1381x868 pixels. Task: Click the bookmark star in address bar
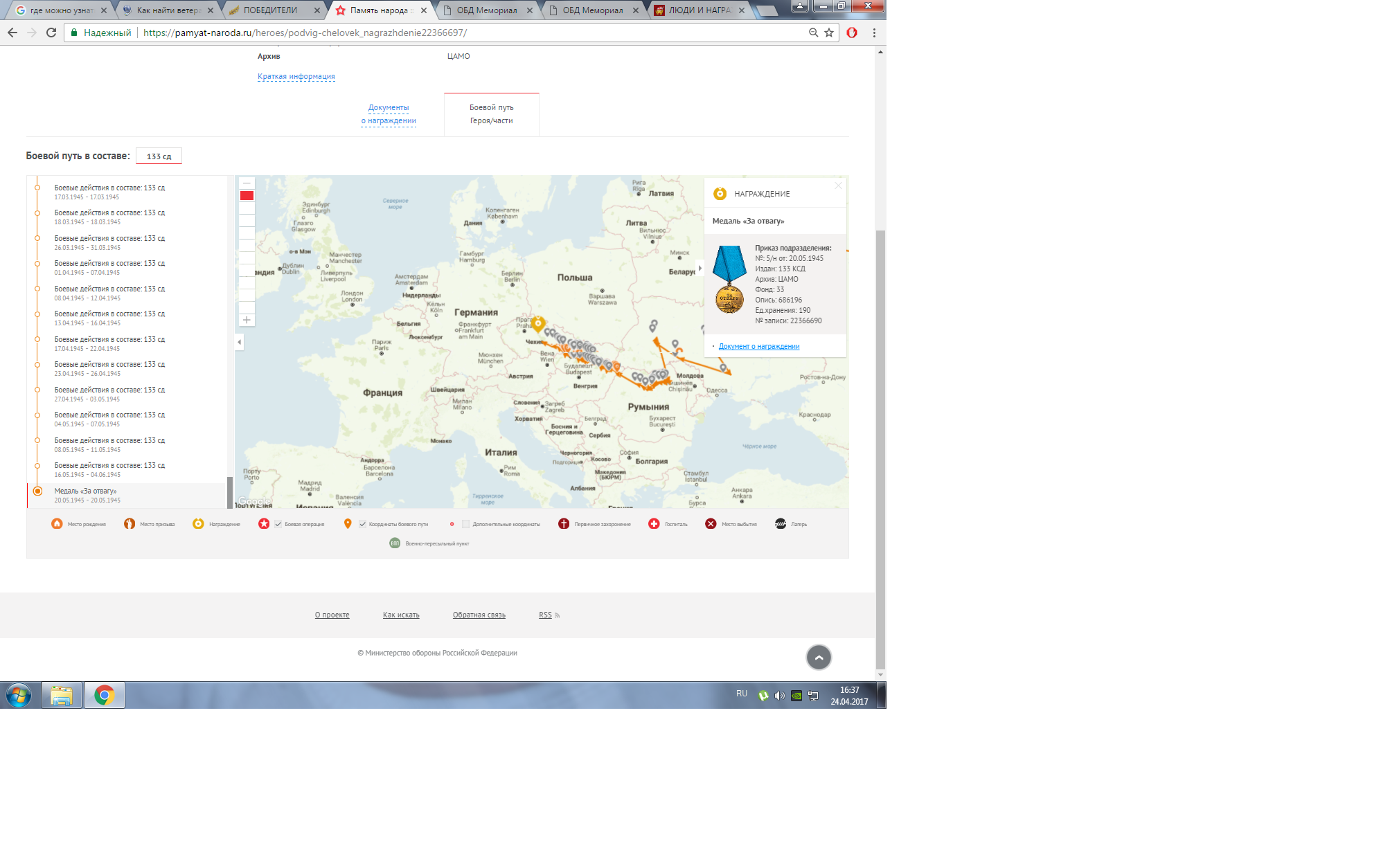[x=829, y=33]
